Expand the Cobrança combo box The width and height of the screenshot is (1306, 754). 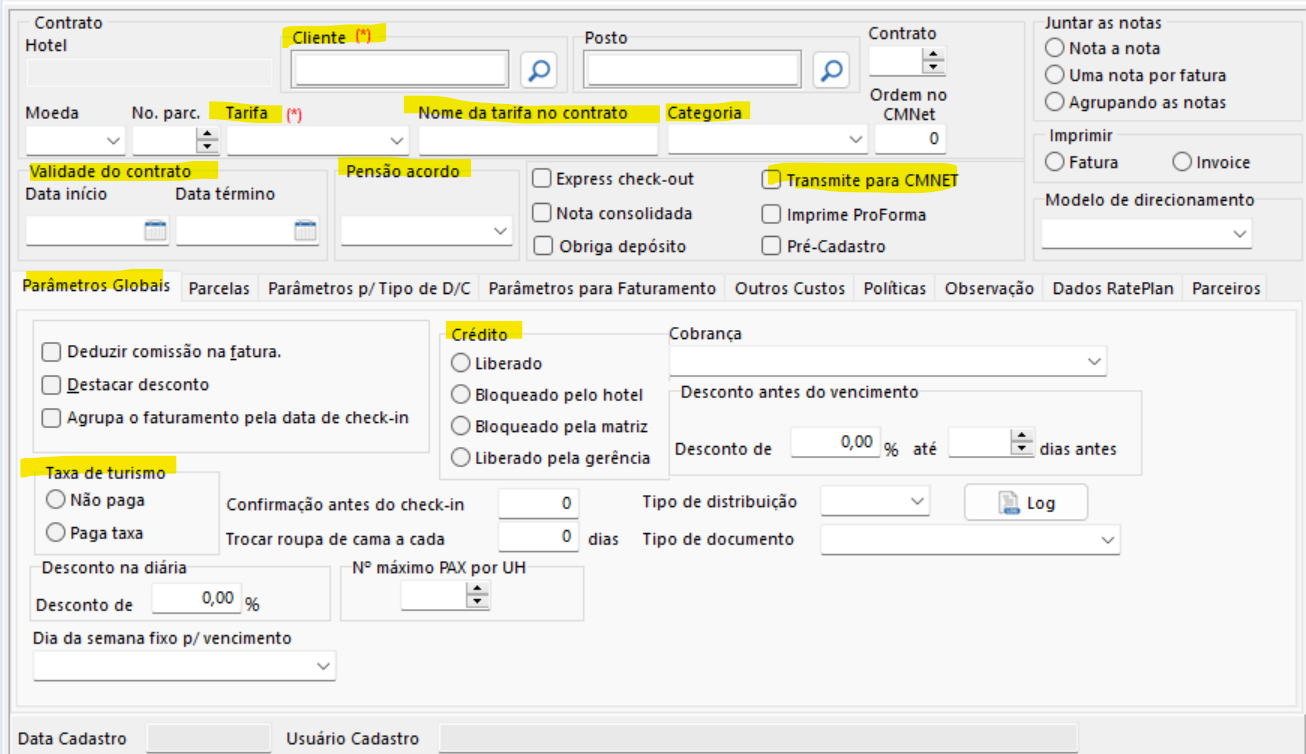pyautogui.click(x=1094, y=361)
